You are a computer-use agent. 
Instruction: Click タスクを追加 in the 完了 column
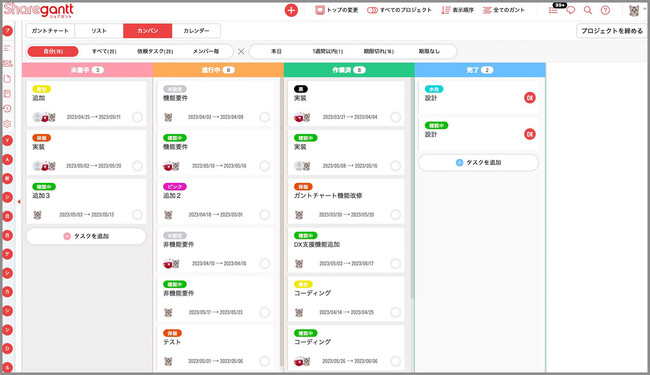[x=478, y=162]
